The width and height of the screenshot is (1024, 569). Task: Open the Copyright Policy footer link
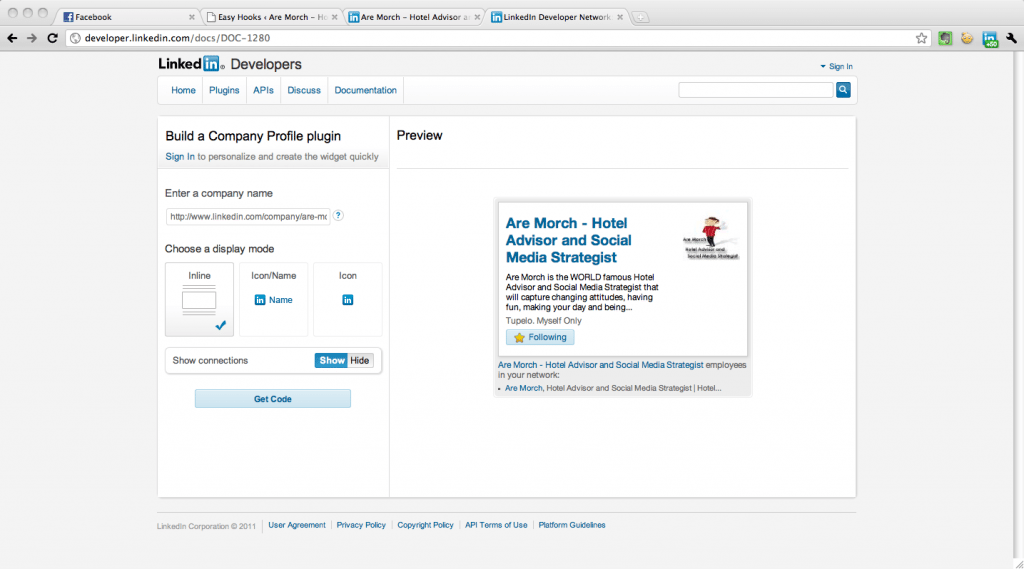point(425,525)
